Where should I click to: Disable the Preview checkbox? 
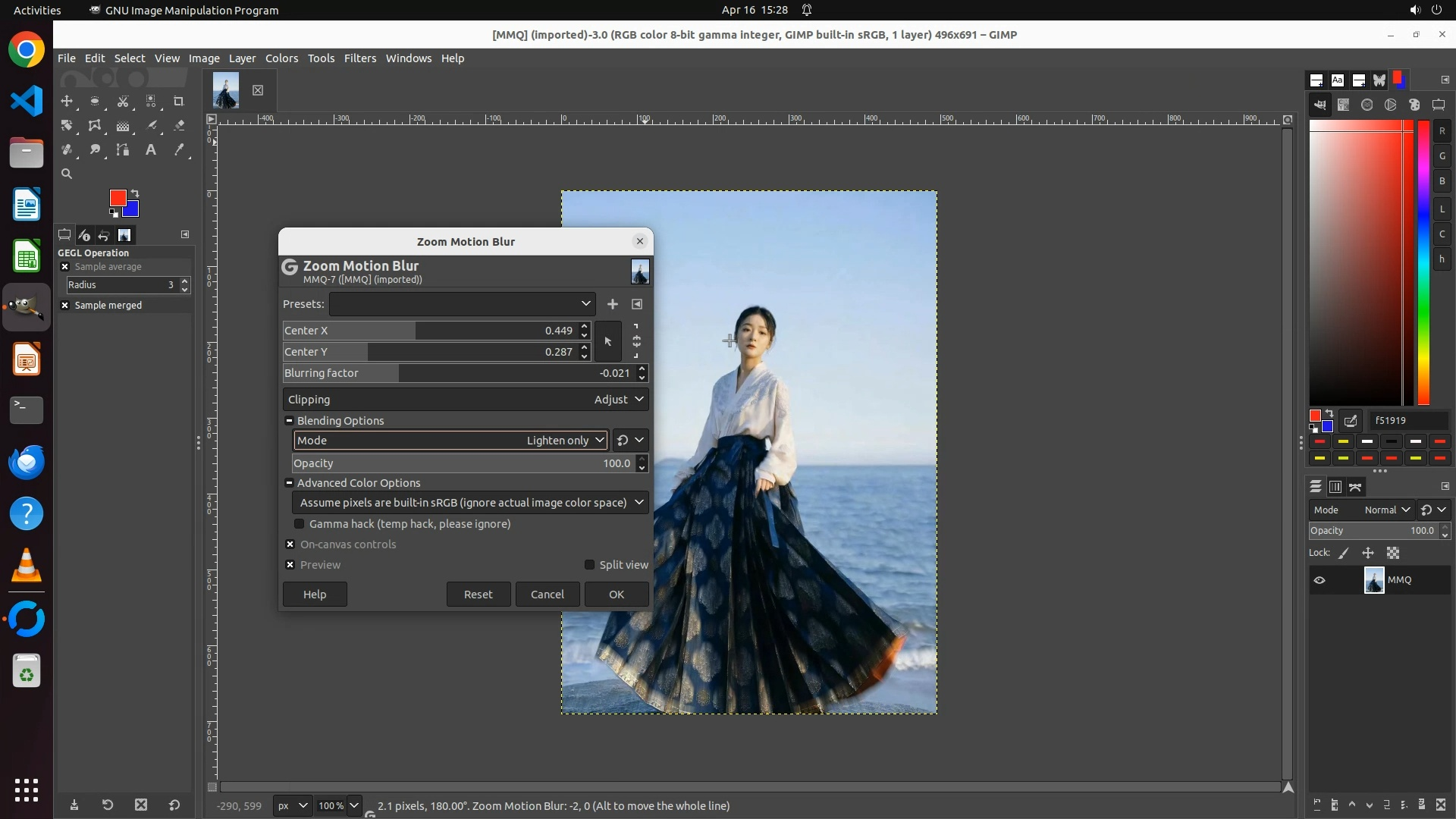[x=290, y=565]
